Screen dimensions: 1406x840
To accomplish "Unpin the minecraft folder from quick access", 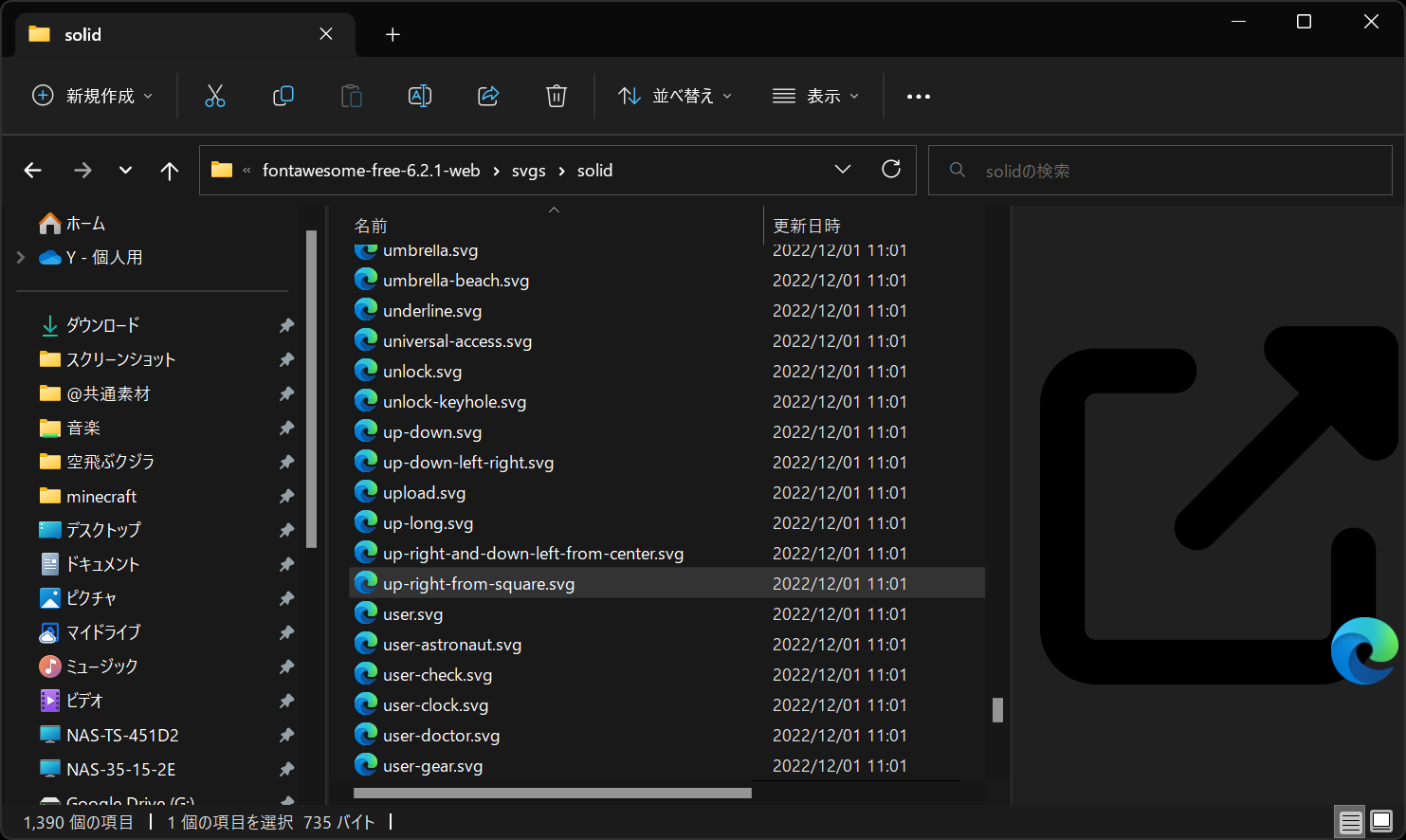I will click(286, 497).
